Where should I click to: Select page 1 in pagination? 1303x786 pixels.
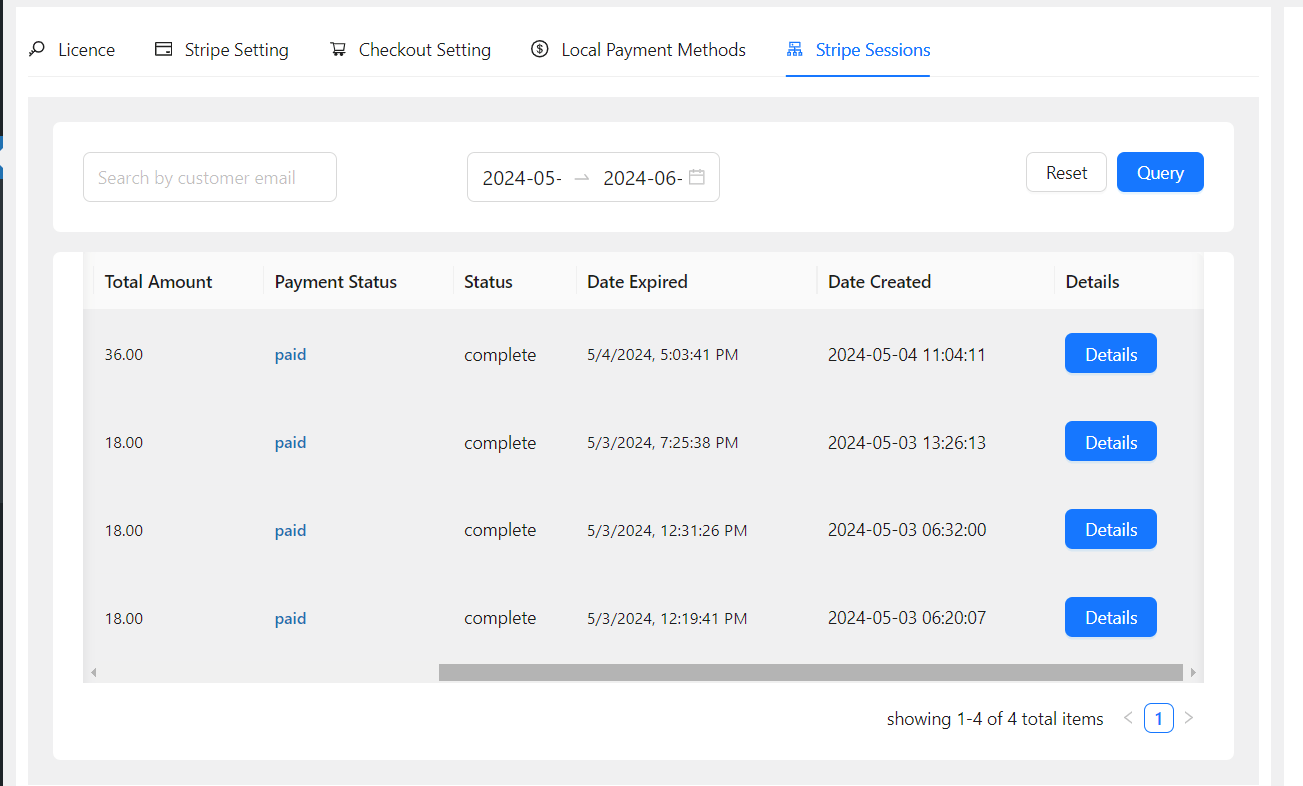pyautogui.click(x=1158, y=718)
